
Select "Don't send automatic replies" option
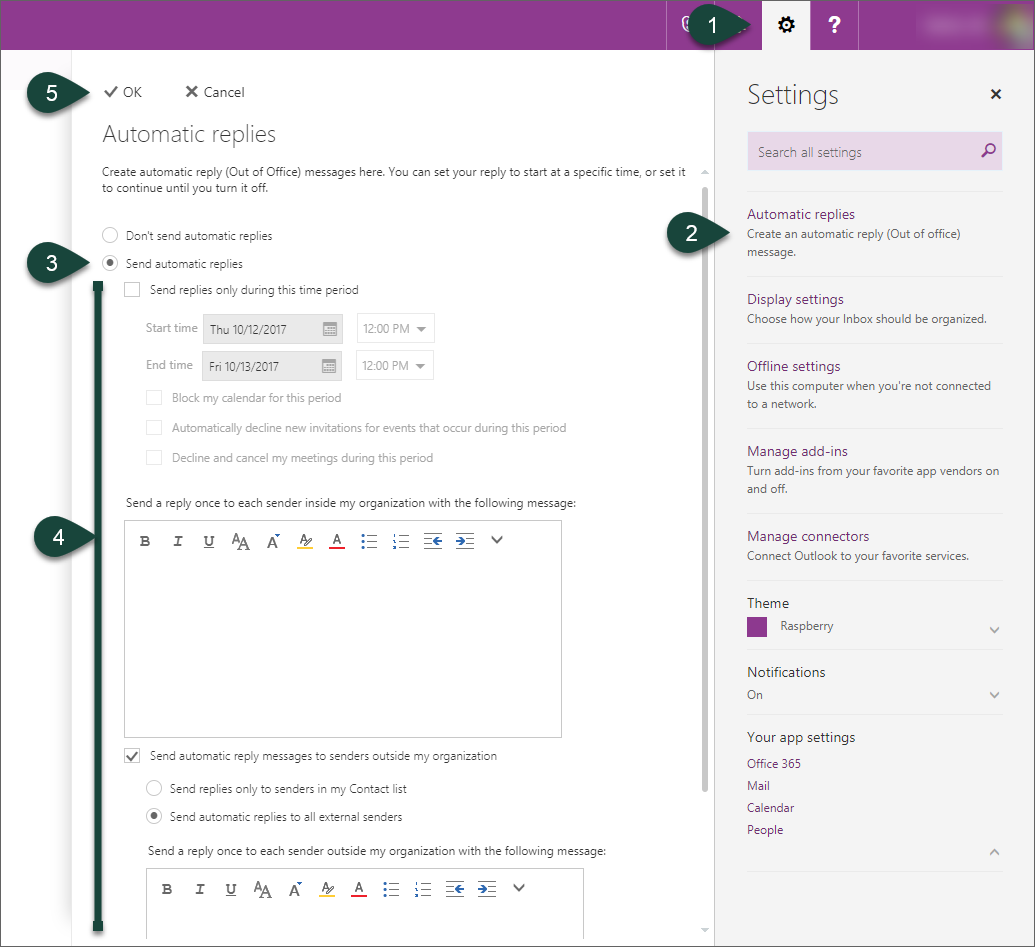110,236
